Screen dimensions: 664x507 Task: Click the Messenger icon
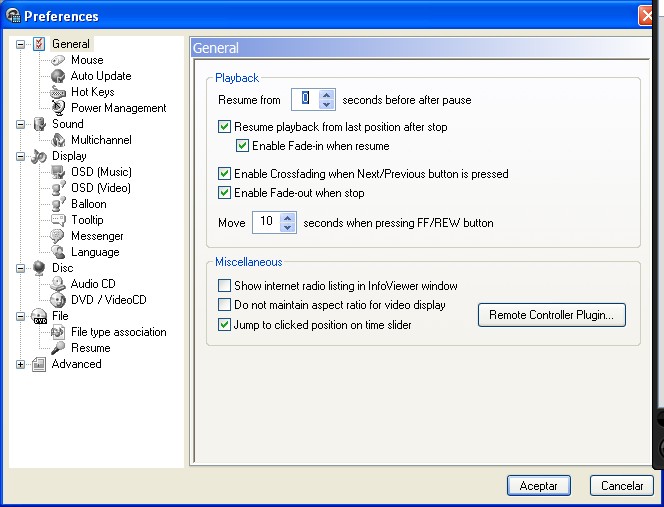coord(57,236)
